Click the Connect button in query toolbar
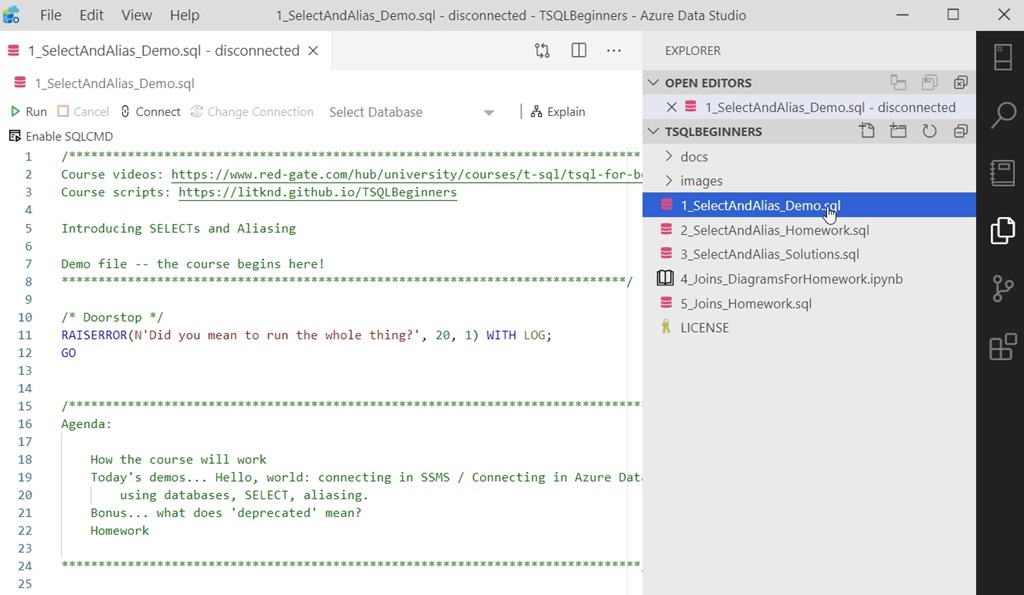The width and height of the screenshot is (1024, 595). (150, 112)
